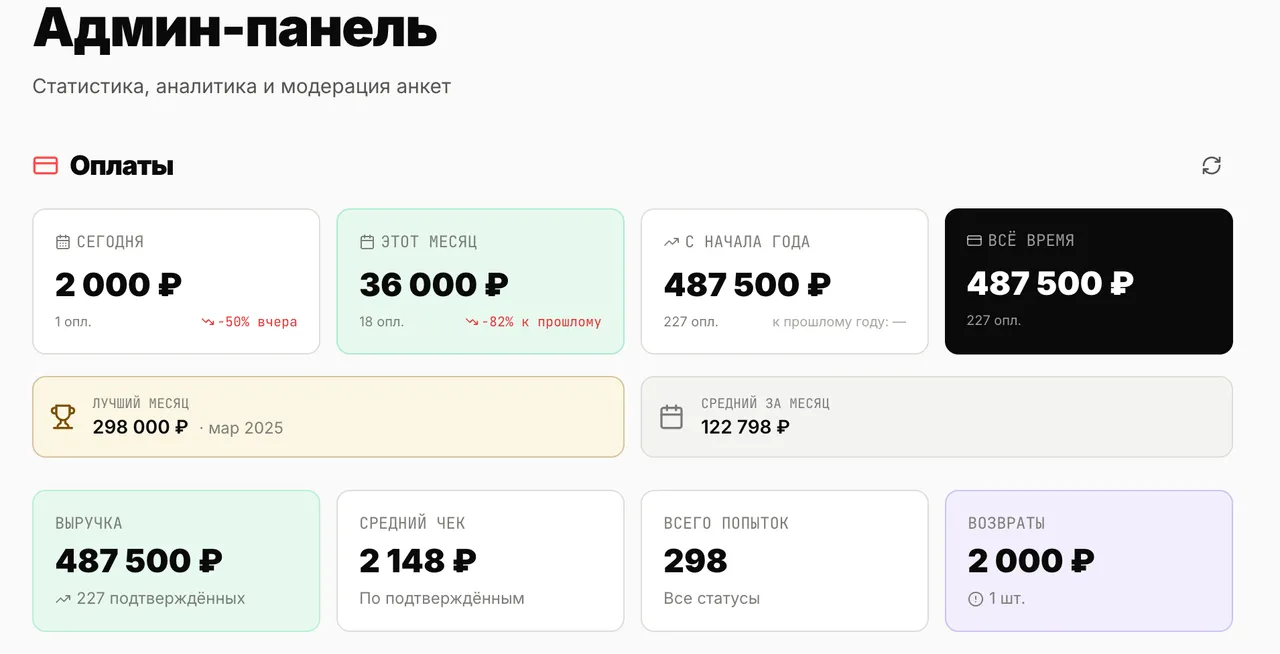Click the мар 2025 best month label
The width and height of the screenshot is (1280, 654).
pos(246,428)
